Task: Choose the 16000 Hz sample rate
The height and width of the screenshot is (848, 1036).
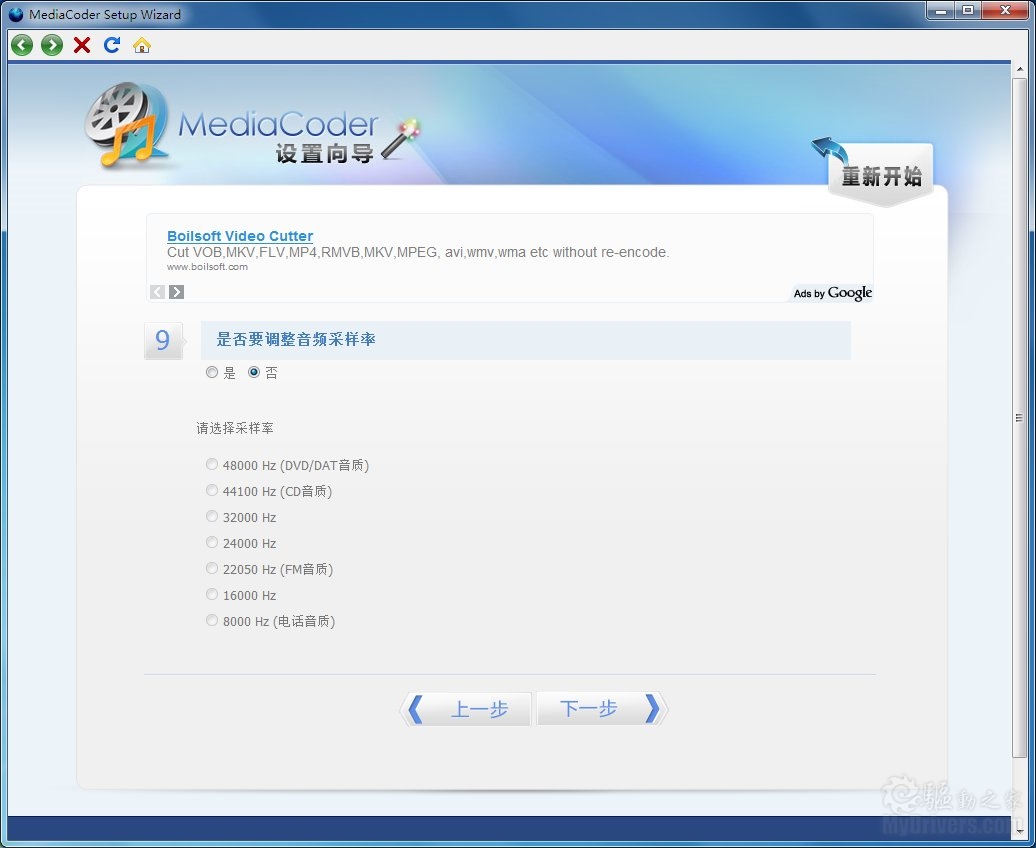Action: click(x=211, y=594)
